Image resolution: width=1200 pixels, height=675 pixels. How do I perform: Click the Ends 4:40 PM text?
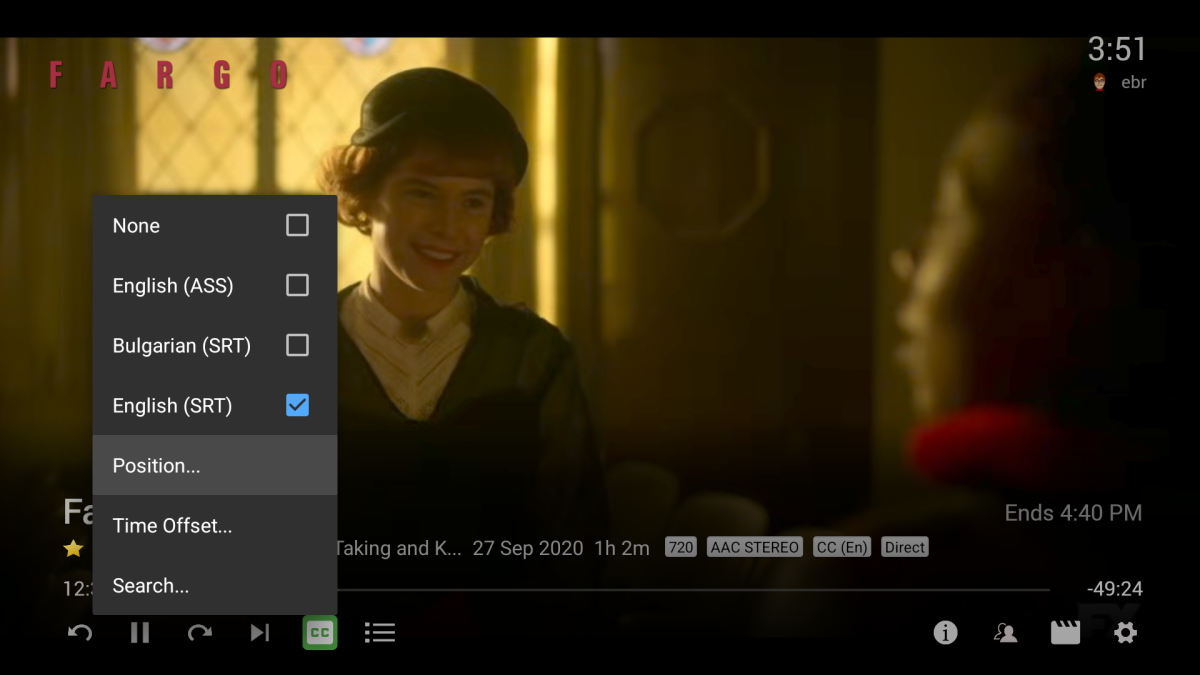[1073, 513]
